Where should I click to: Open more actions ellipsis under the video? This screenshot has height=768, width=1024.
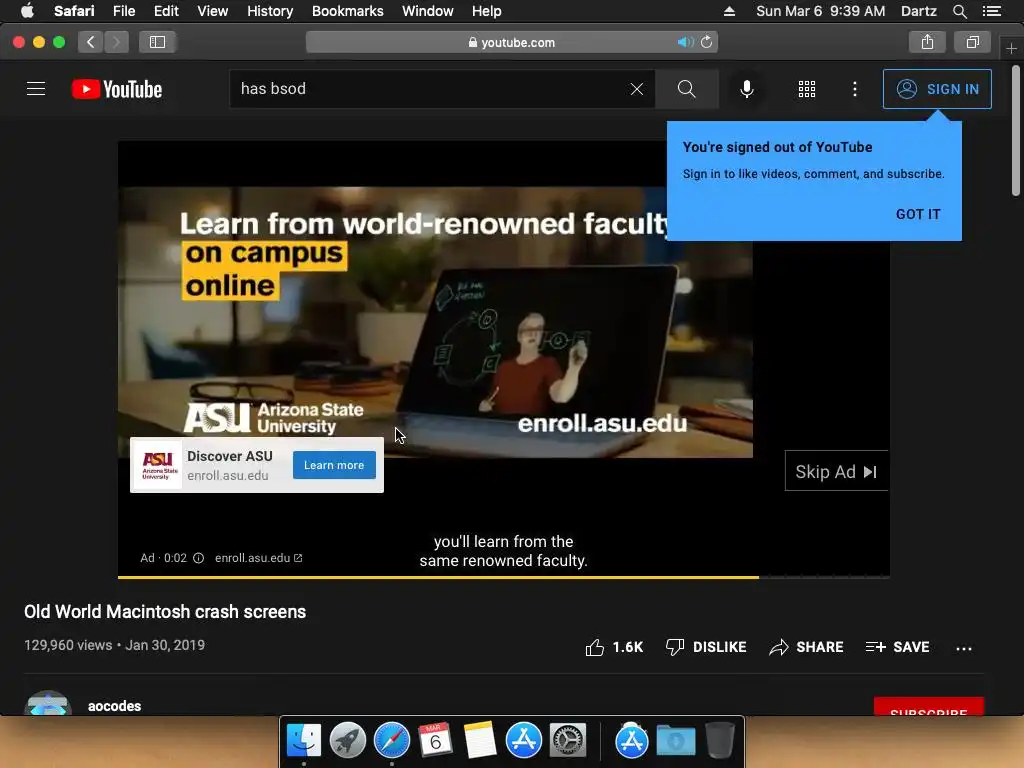(963, 648)
